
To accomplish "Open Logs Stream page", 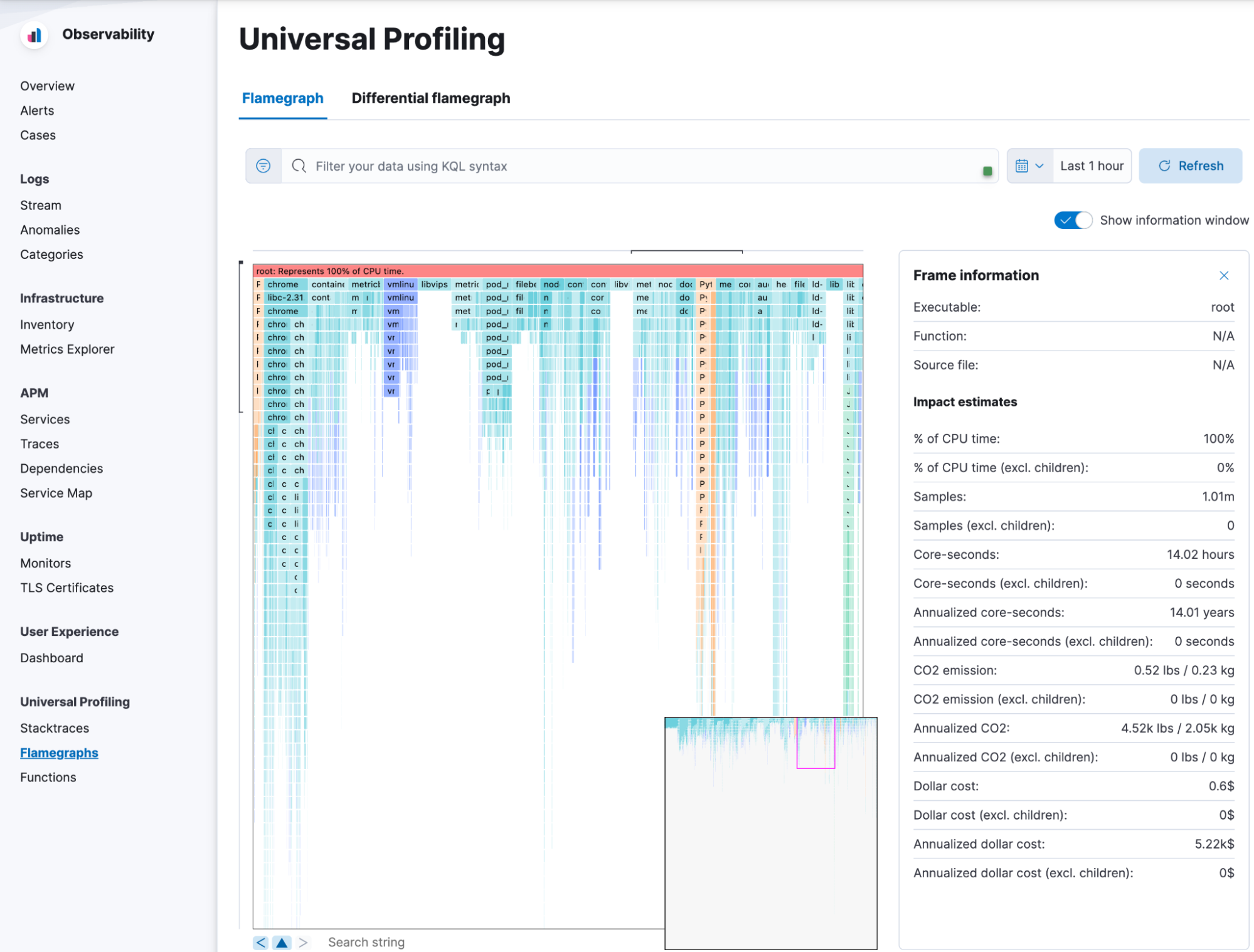I will point(41,205).
